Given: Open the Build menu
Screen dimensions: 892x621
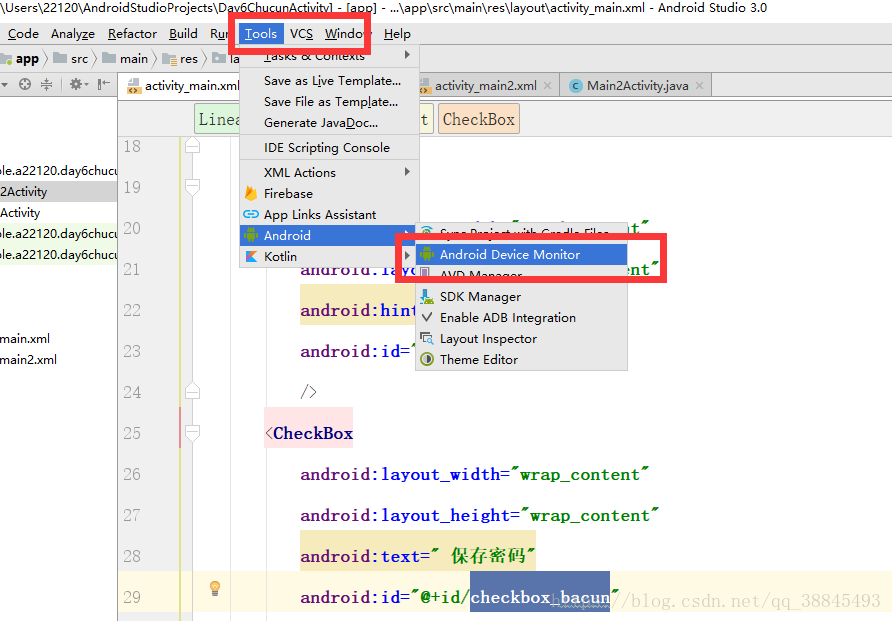Looking at the screenshot, I should tap(183, 34).
